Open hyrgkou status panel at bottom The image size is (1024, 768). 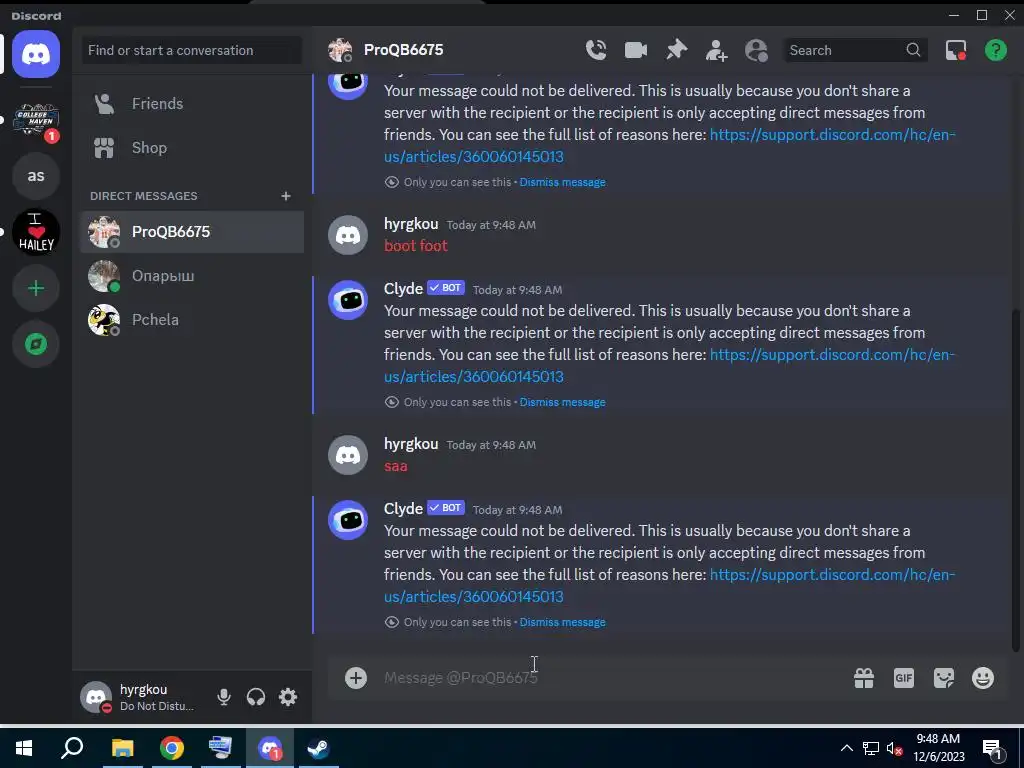(140, 697)
